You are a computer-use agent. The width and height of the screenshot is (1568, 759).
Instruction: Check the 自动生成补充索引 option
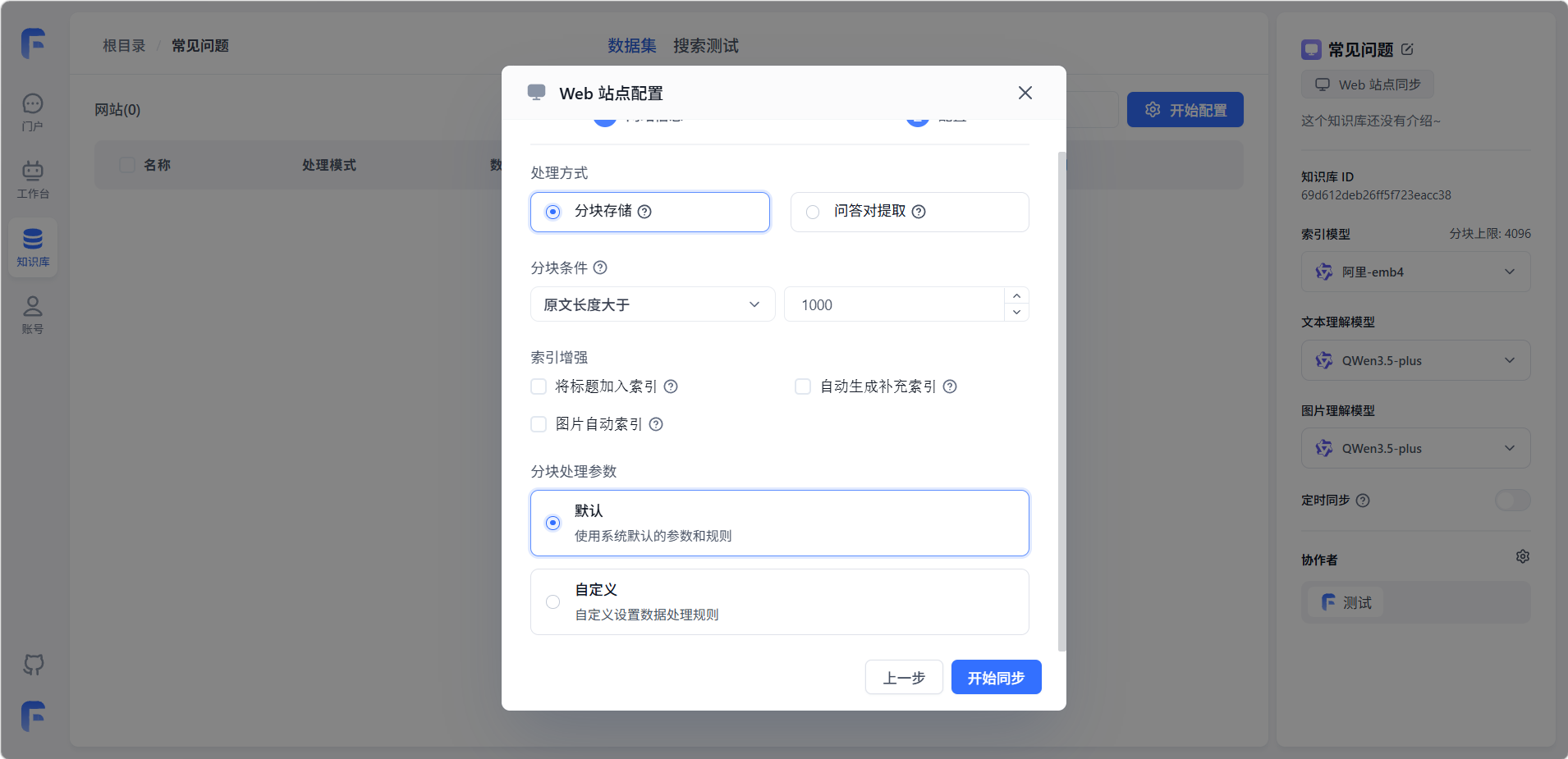tap(803, 386)
